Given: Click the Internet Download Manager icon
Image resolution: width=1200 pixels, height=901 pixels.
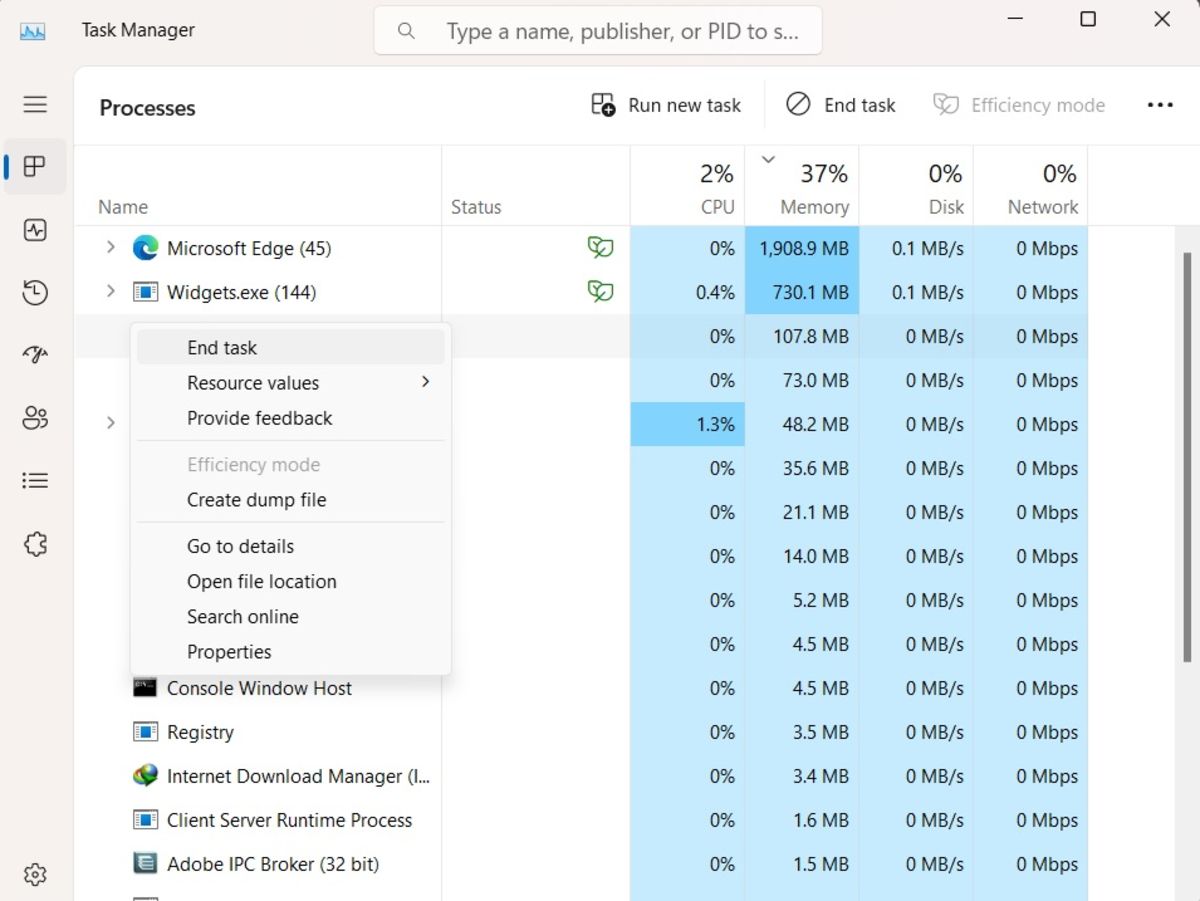Looking at the screenshot, I should pyautogui.click(x=145, y=776).
